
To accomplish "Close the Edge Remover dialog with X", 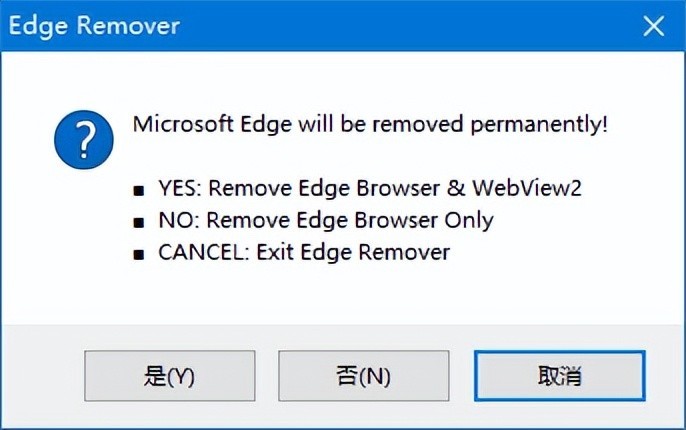I will (654, 26).
